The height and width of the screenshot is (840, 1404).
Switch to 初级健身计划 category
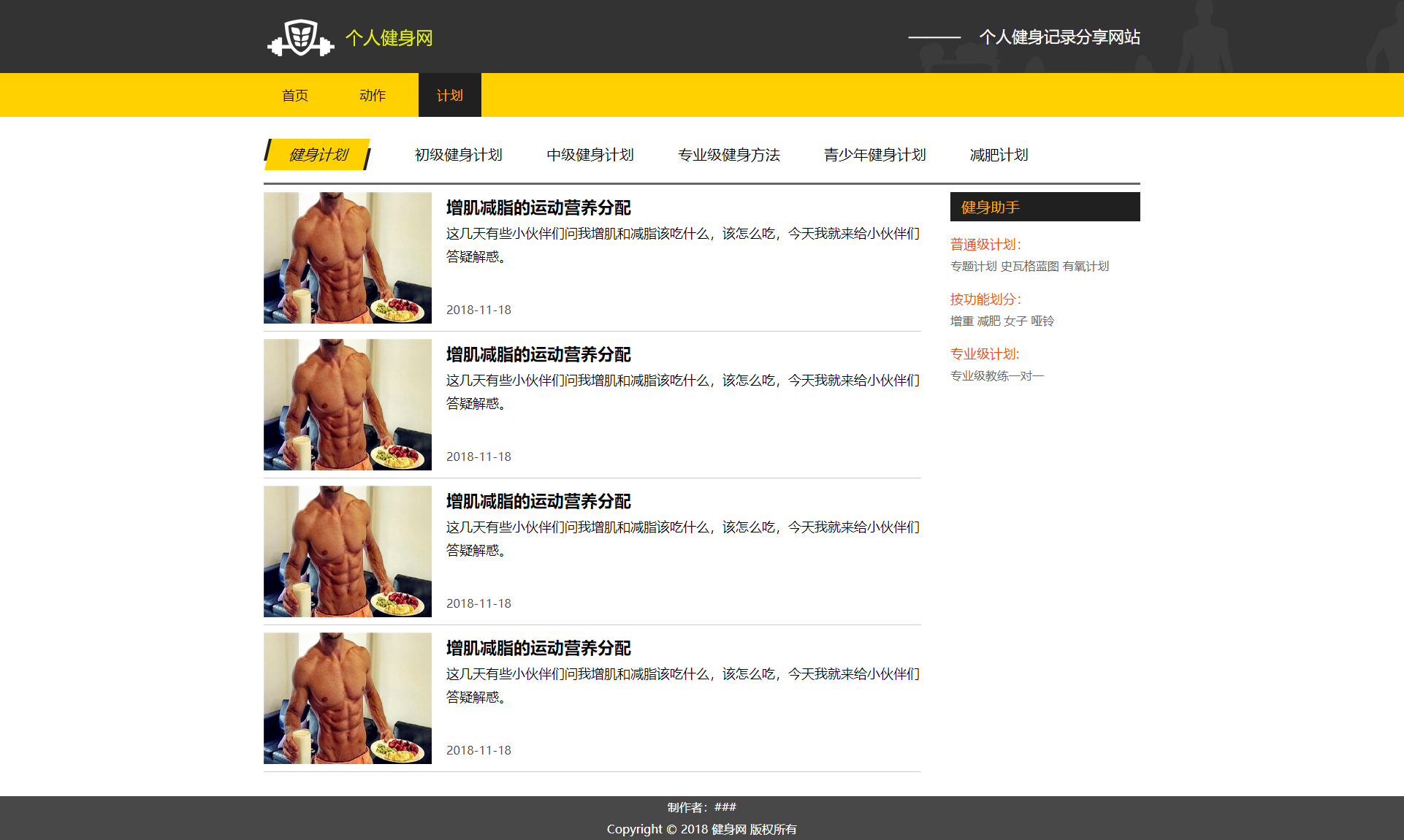(x=459, y=155)
